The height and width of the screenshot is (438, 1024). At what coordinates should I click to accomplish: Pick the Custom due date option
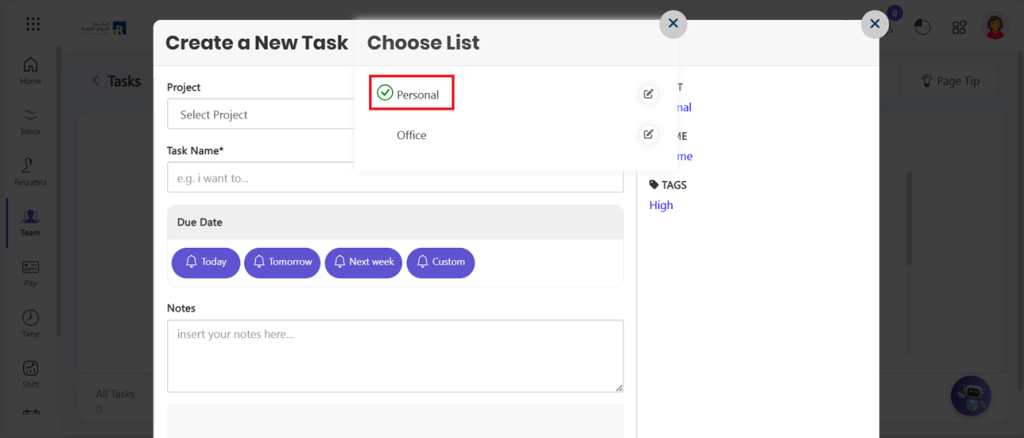[440, 262]
